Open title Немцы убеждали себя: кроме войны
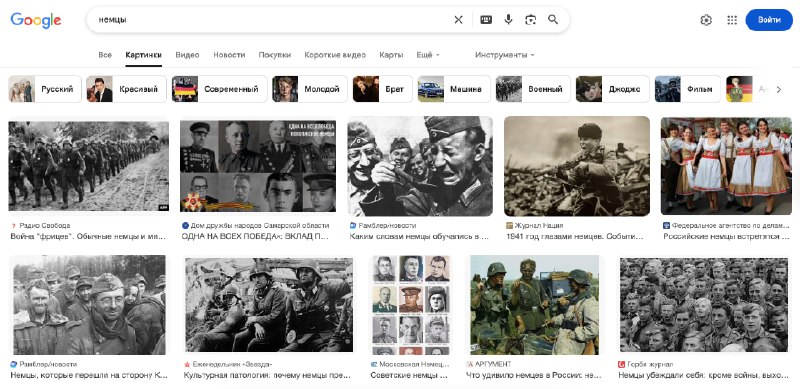This screenshot has width=800, height=389. point(704,375)
